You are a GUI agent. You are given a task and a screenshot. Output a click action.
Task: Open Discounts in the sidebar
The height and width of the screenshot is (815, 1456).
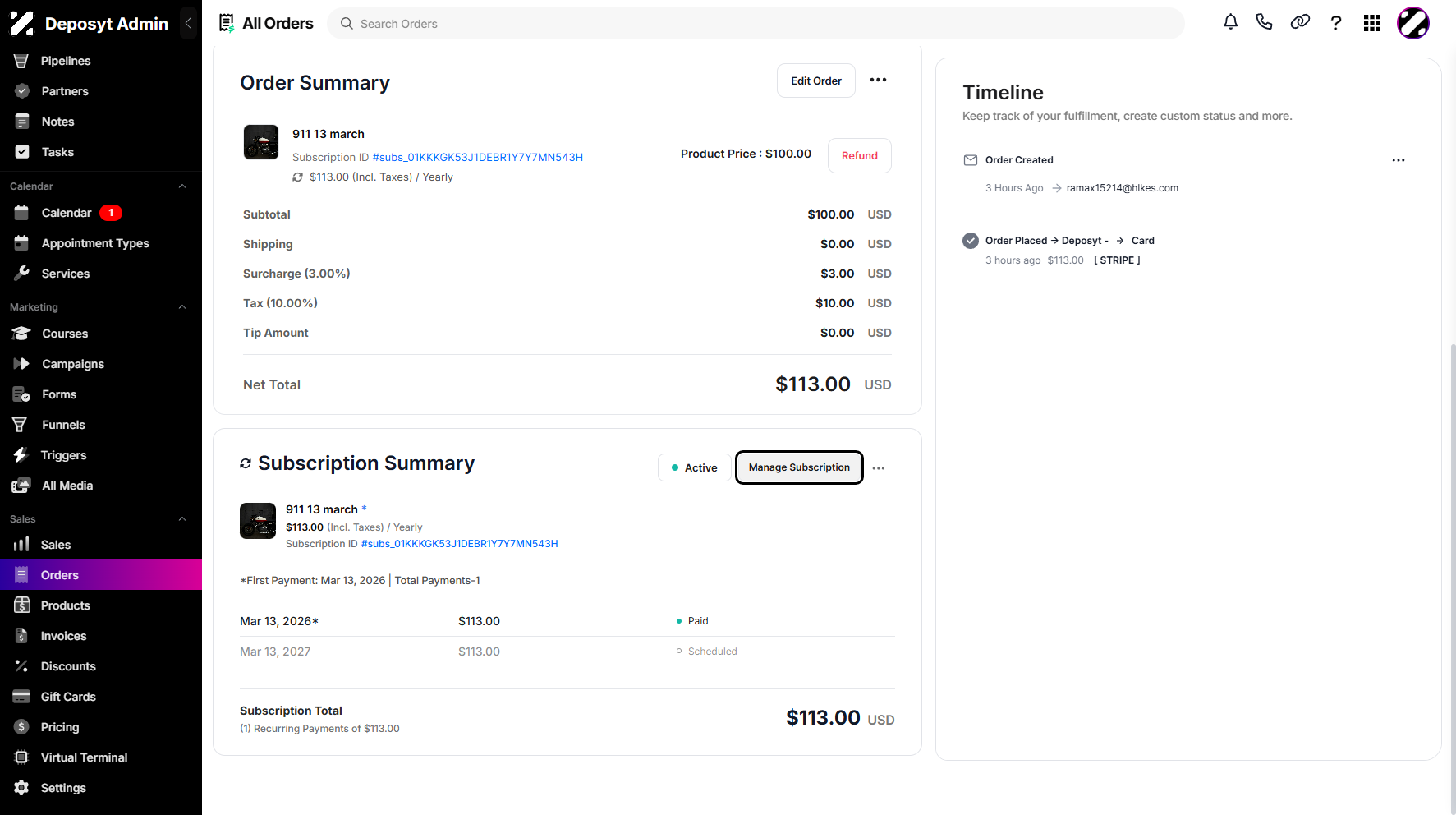pyautogui.click(x=101, y=666)
